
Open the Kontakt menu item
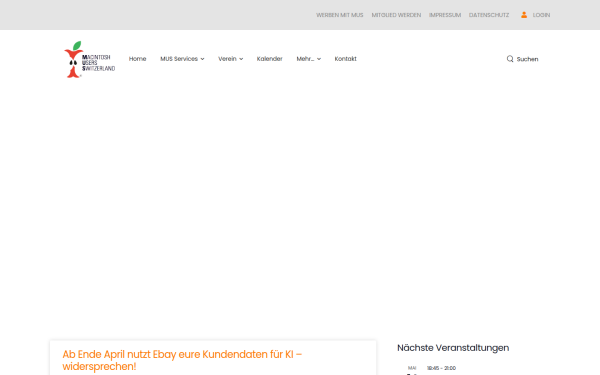click(x=345, y=59)
